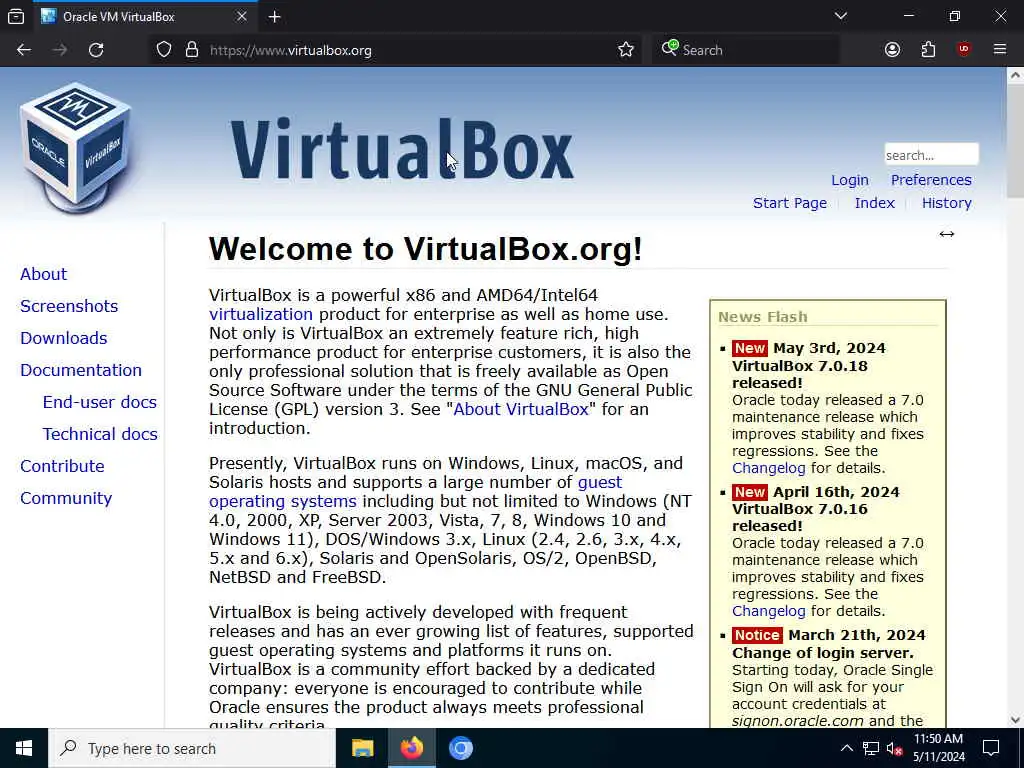This screenshot has height=768, width=1024.
Task: Click the padlock site security icon
Action: [x=192, y=50]
